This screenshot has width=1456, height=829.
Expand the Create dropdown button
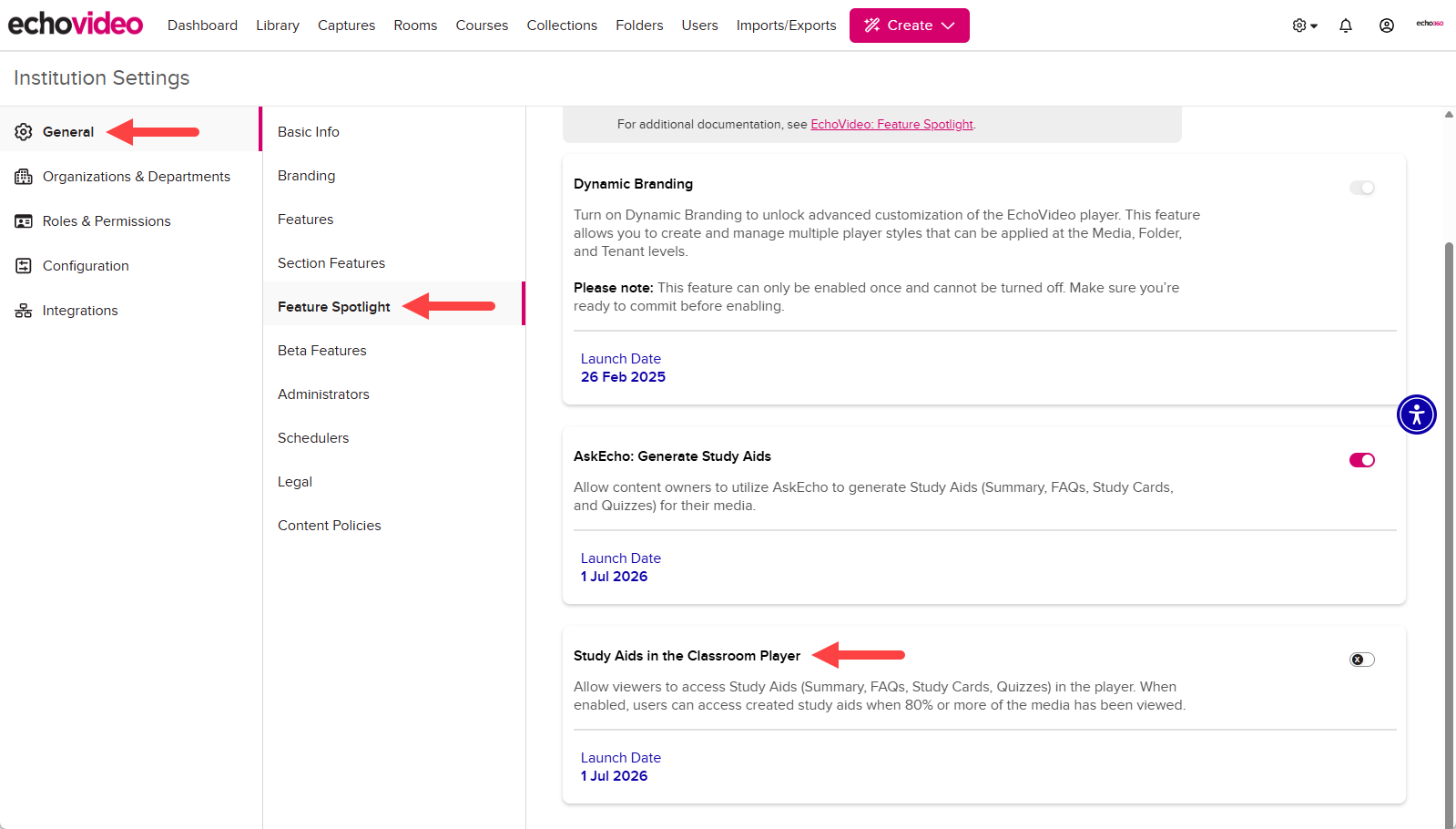(x=910, y=26)
